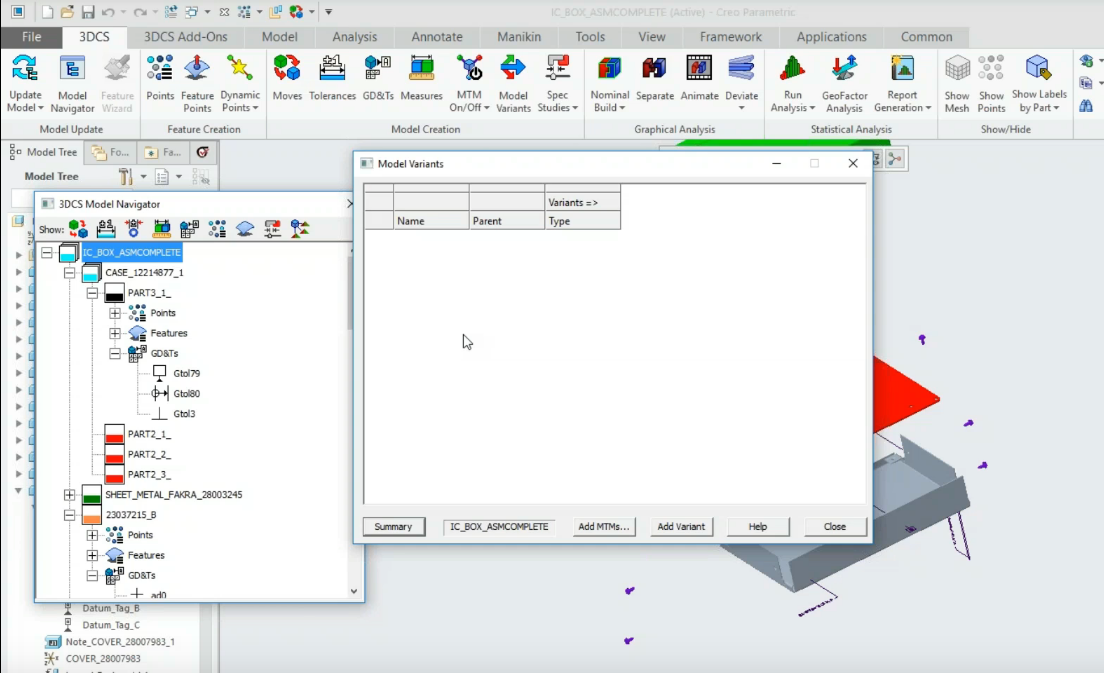Click the Nominal Build icon
This screenshot has width=1104, height=673.
point(610,70)
